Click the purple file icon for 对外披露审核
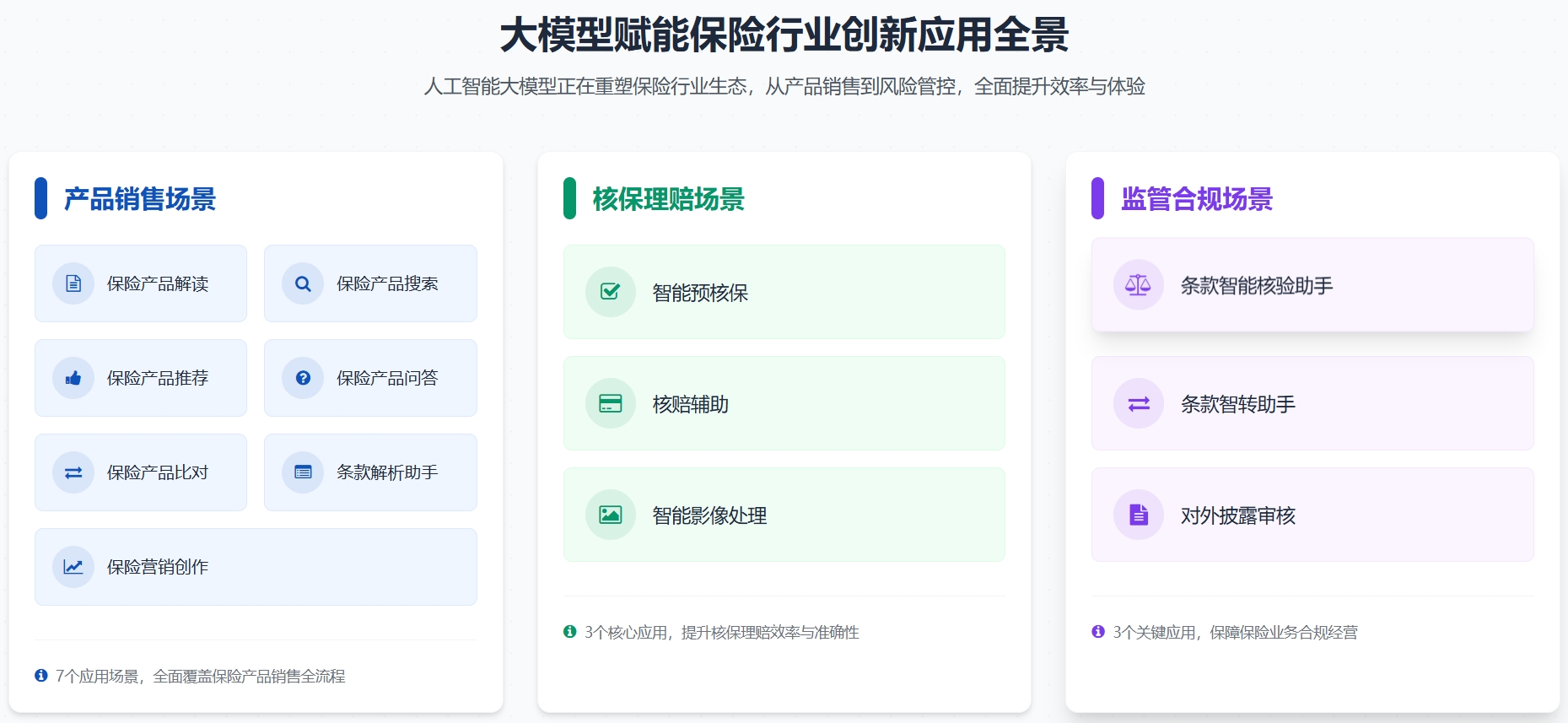 coord(1138,515)
